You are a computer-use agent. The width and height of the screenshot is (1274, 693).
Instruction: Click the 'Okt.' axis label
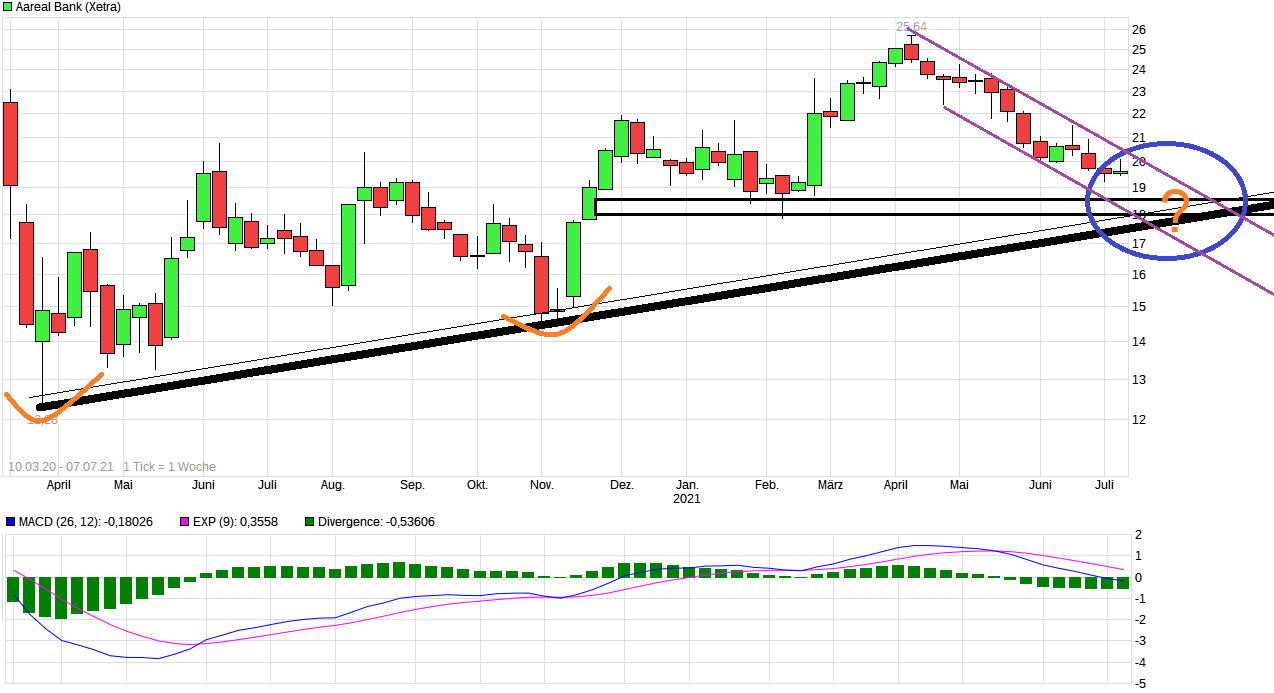click(x=477, y=485)
